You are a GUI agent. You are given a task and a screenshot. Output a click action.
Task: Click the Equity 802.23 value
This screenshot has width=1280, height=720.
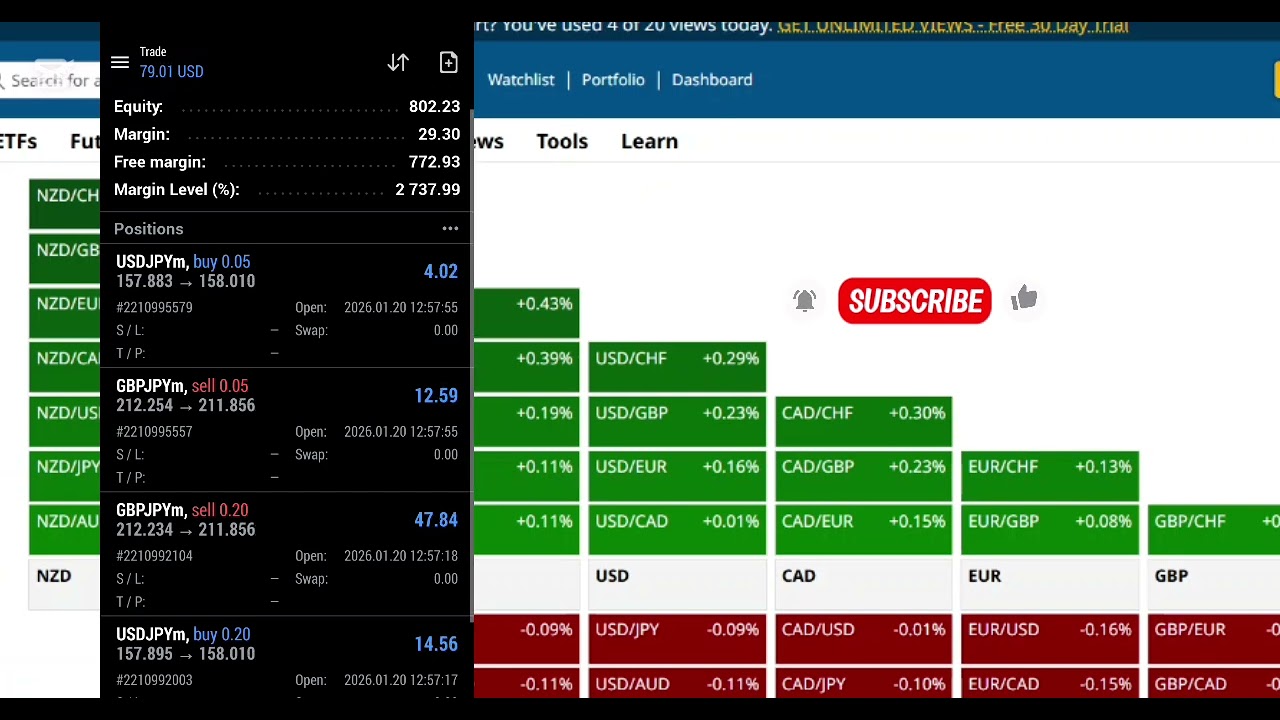click(434, 107)
